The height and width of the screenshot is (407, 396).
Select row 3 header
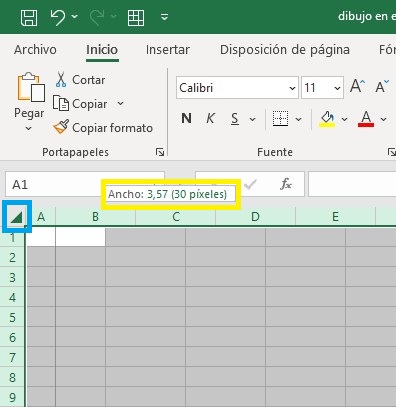click(x=12, y=277)
